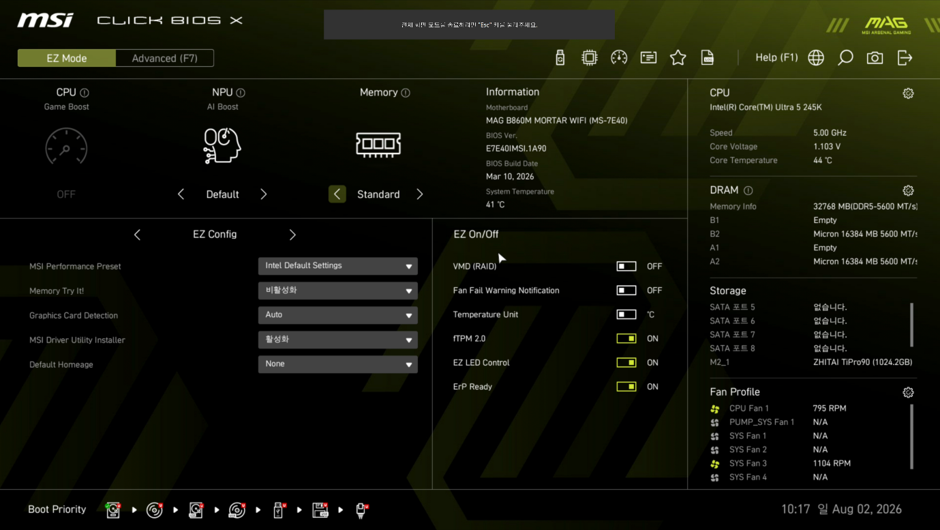This screenshot has width=940, height=530.
Task: Open Default Homepage dropdown
Action: (x=338, y=364)
